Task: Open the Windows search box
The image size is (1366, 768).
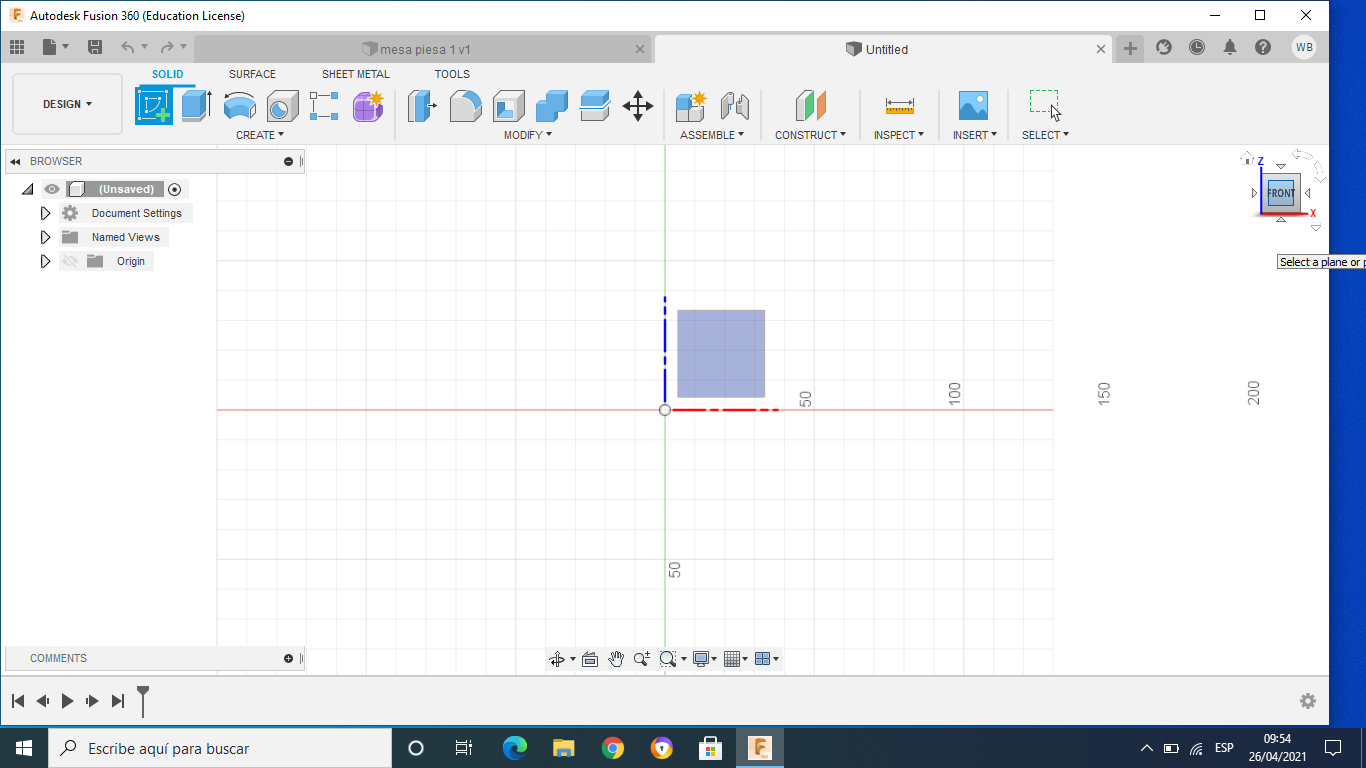Action: pyautogui.click(x=220, y=748)
